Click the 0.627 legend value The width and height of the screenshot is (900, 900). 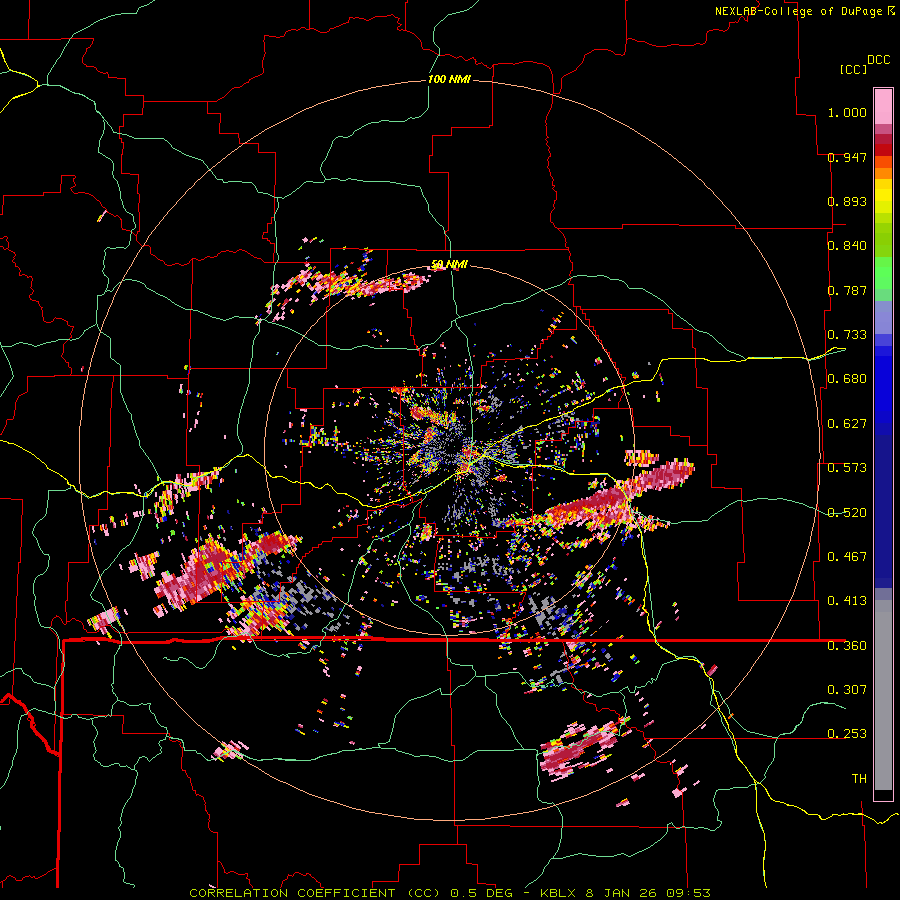tap(847, 424)
